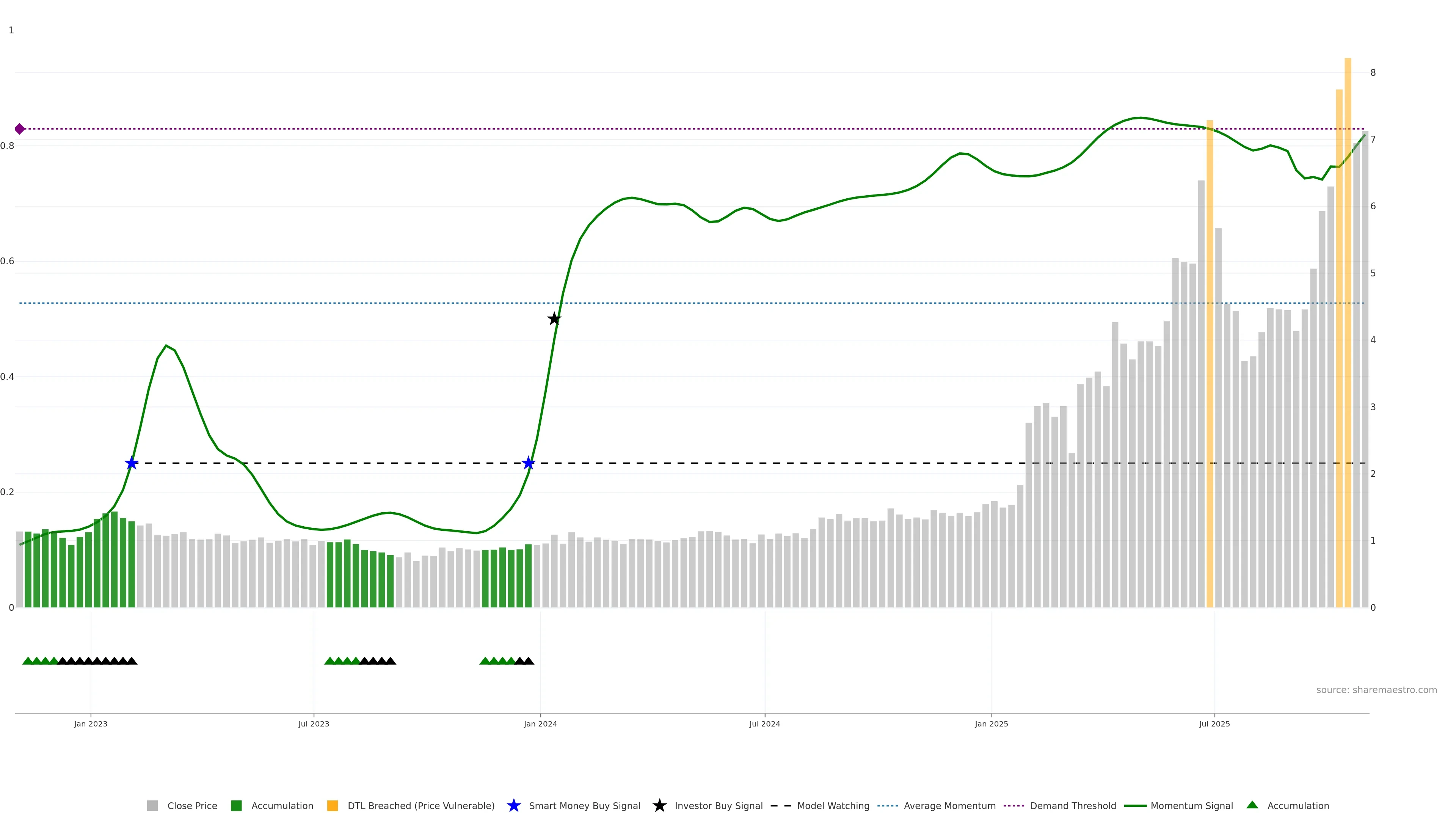Click the Demand Threshold legend label
The height and width of the screenshot is (819, 1456).
coord(1073,805)
